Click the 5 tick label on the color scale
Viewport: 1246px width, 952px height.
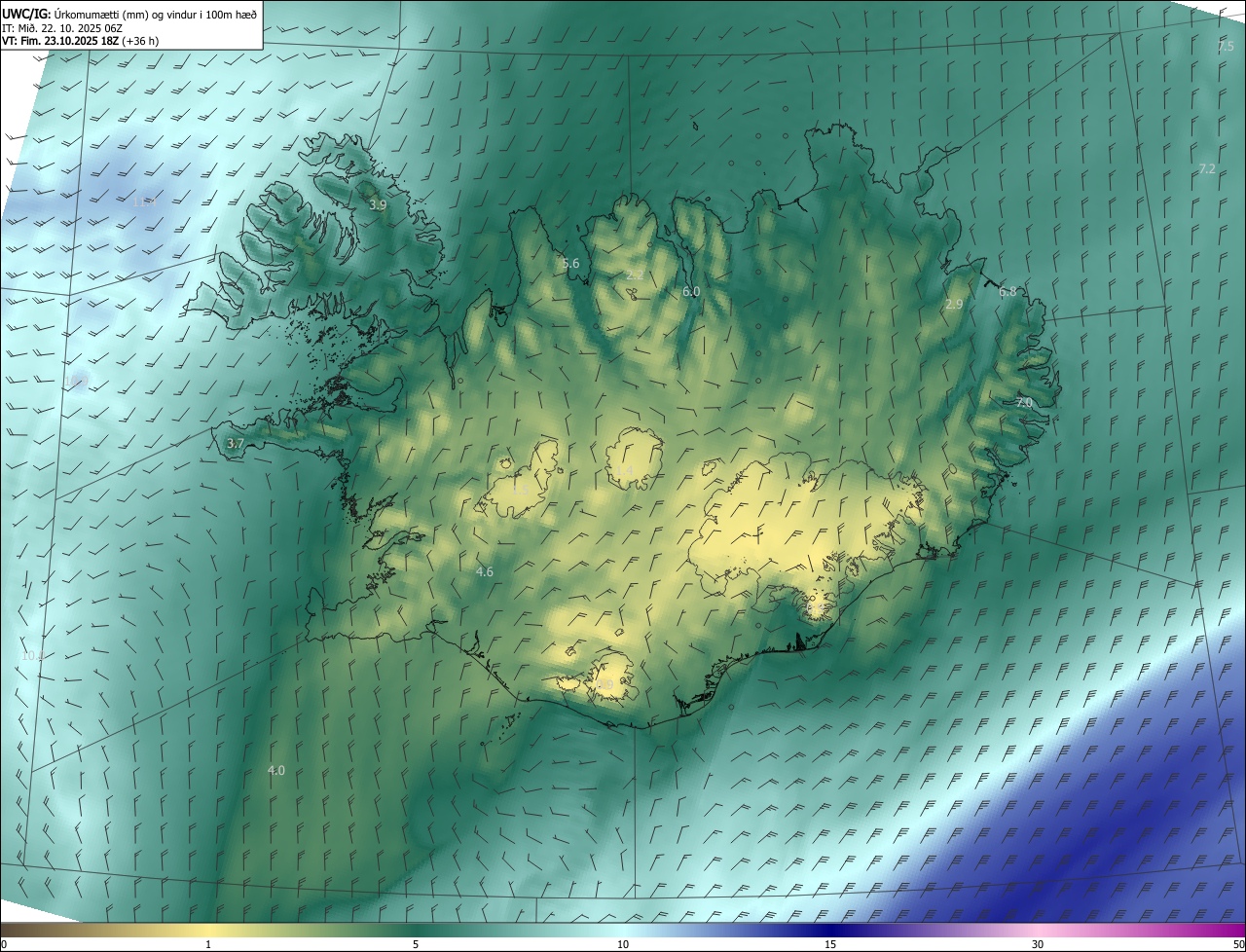(x=416, y=944)
